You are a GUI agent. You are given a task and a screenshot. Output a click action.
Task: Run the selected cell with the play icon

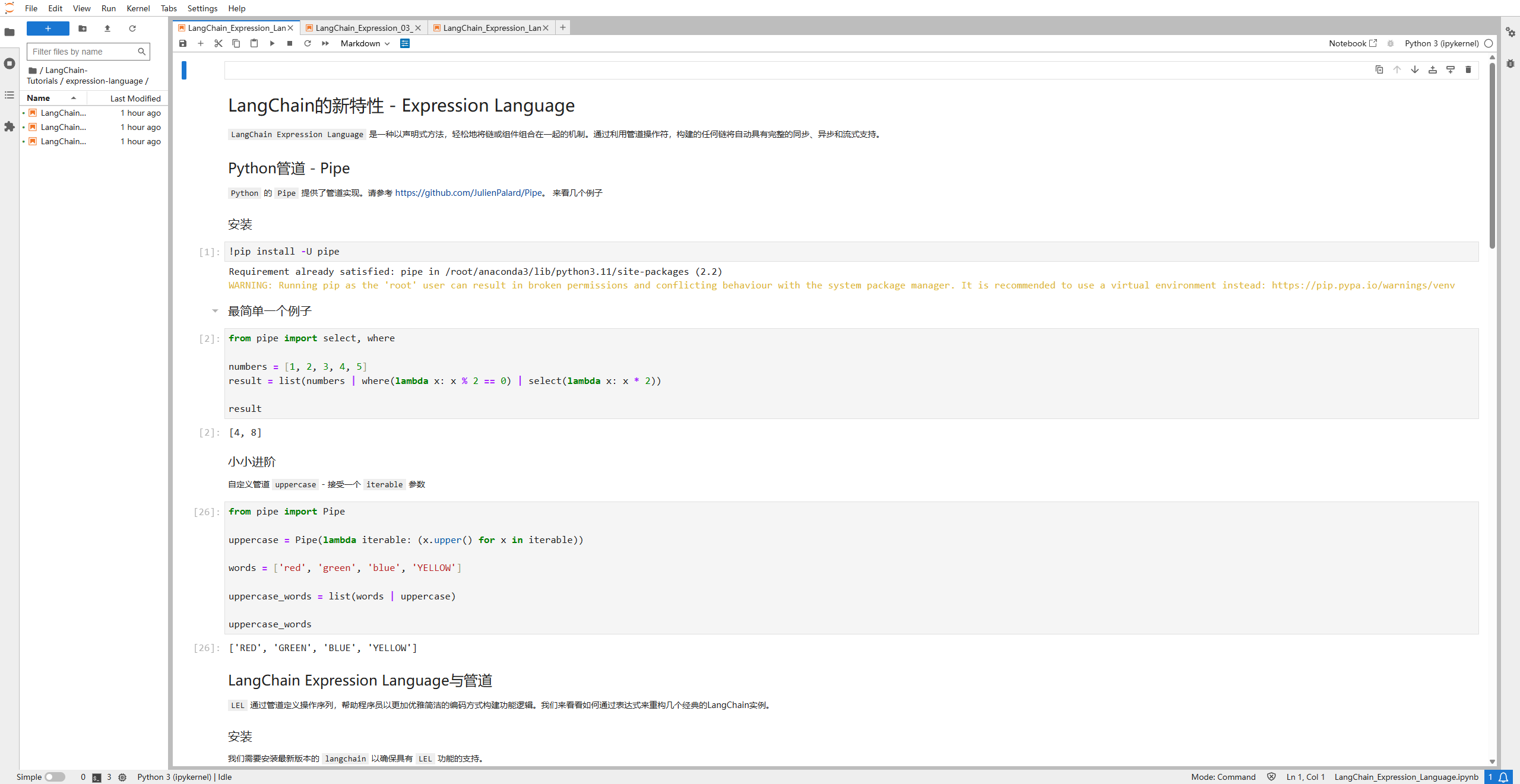click(272, 43)
